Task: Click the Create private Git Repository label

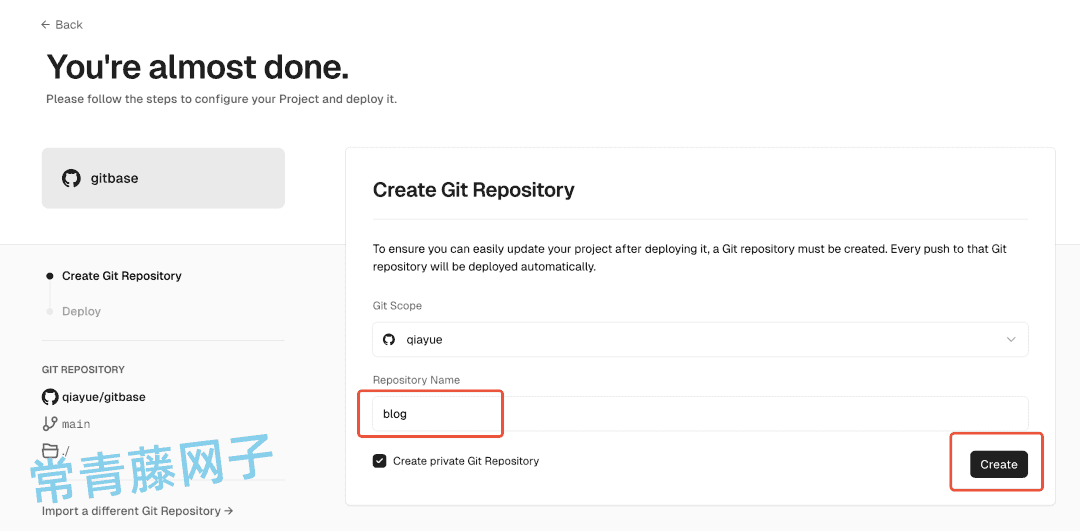Action: (x=466, y=461)
